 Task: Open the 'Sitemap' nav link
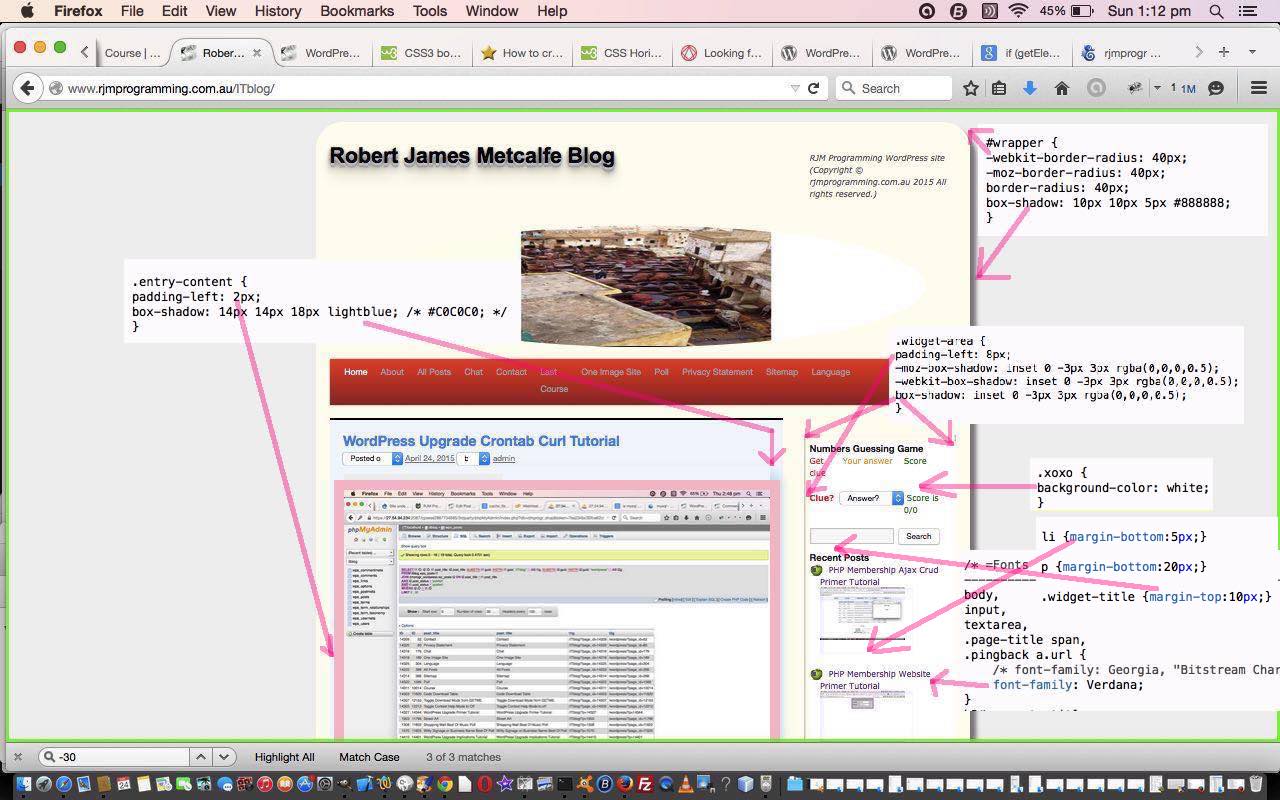pyautogui.click(x=782, y=372)
